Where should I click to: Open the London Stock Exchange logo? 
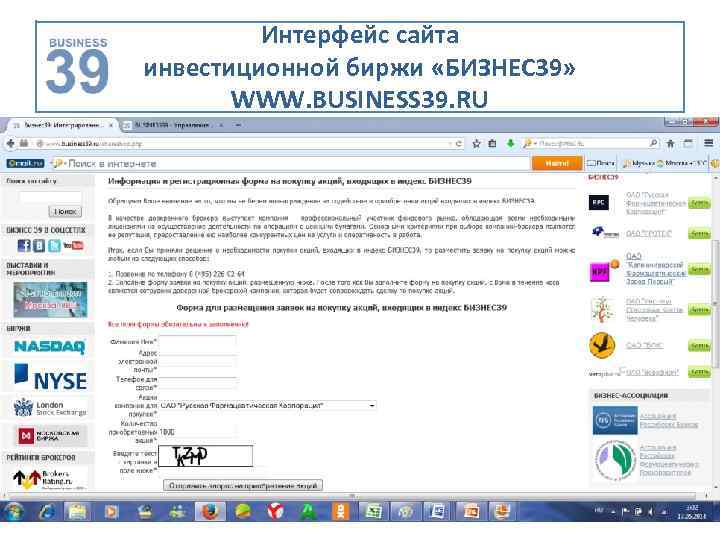click(50, 408)
